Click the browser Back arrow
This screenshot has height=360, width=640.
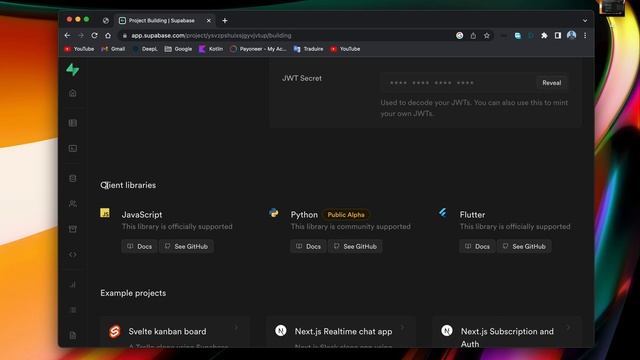67,36
